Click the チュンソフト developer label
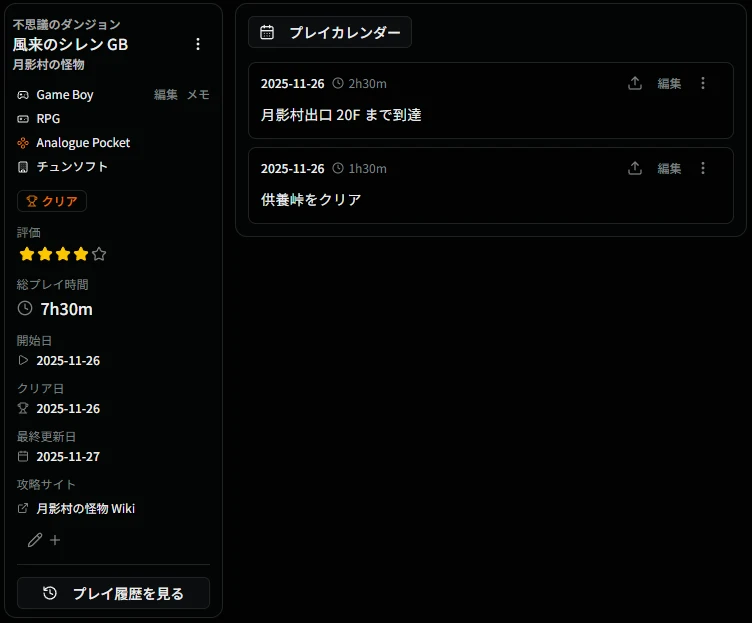The height and width of the screenshot is (623, 752). coord(72,167)
